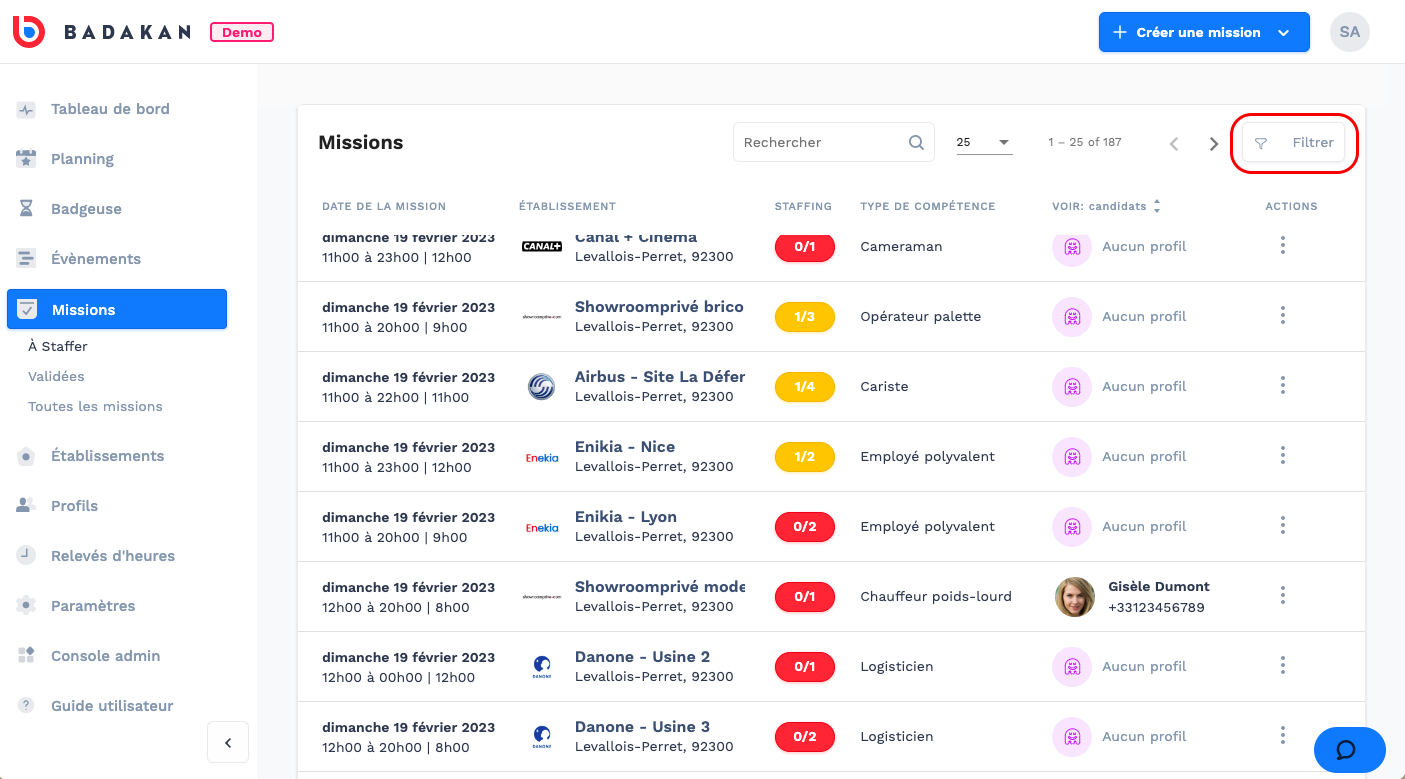Toggle the VOIR: candidats sort selector
The width and height of the screenshot is (1405, 779).
point(1106,206)
